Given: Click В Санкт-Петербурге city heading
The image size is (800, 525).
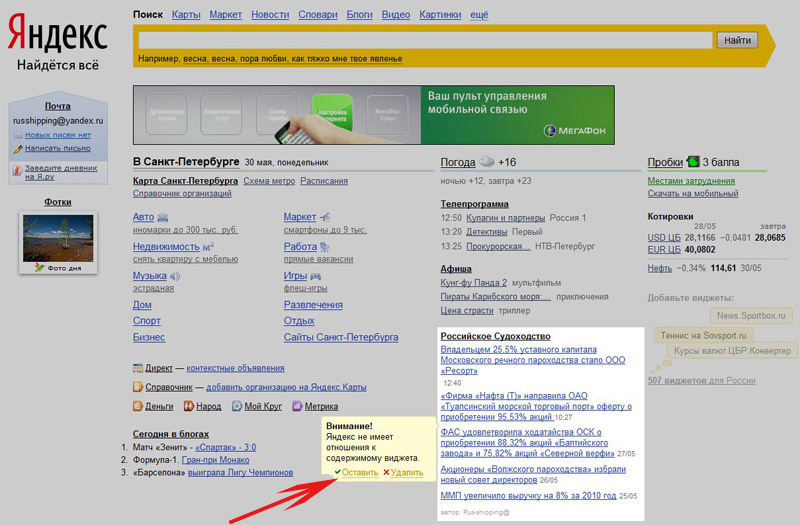Looking at the screenshot, I should 186,162.
